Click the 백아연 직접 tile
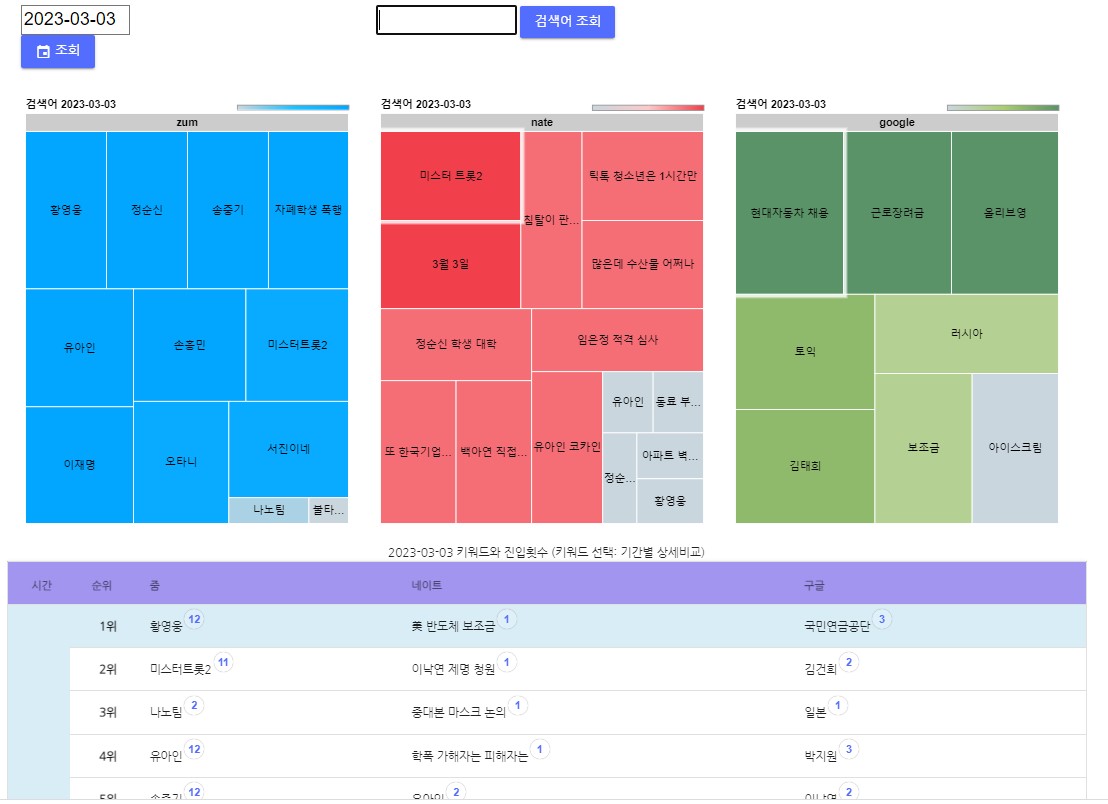Screen dimensions: 1108x804 click(493, 452)
